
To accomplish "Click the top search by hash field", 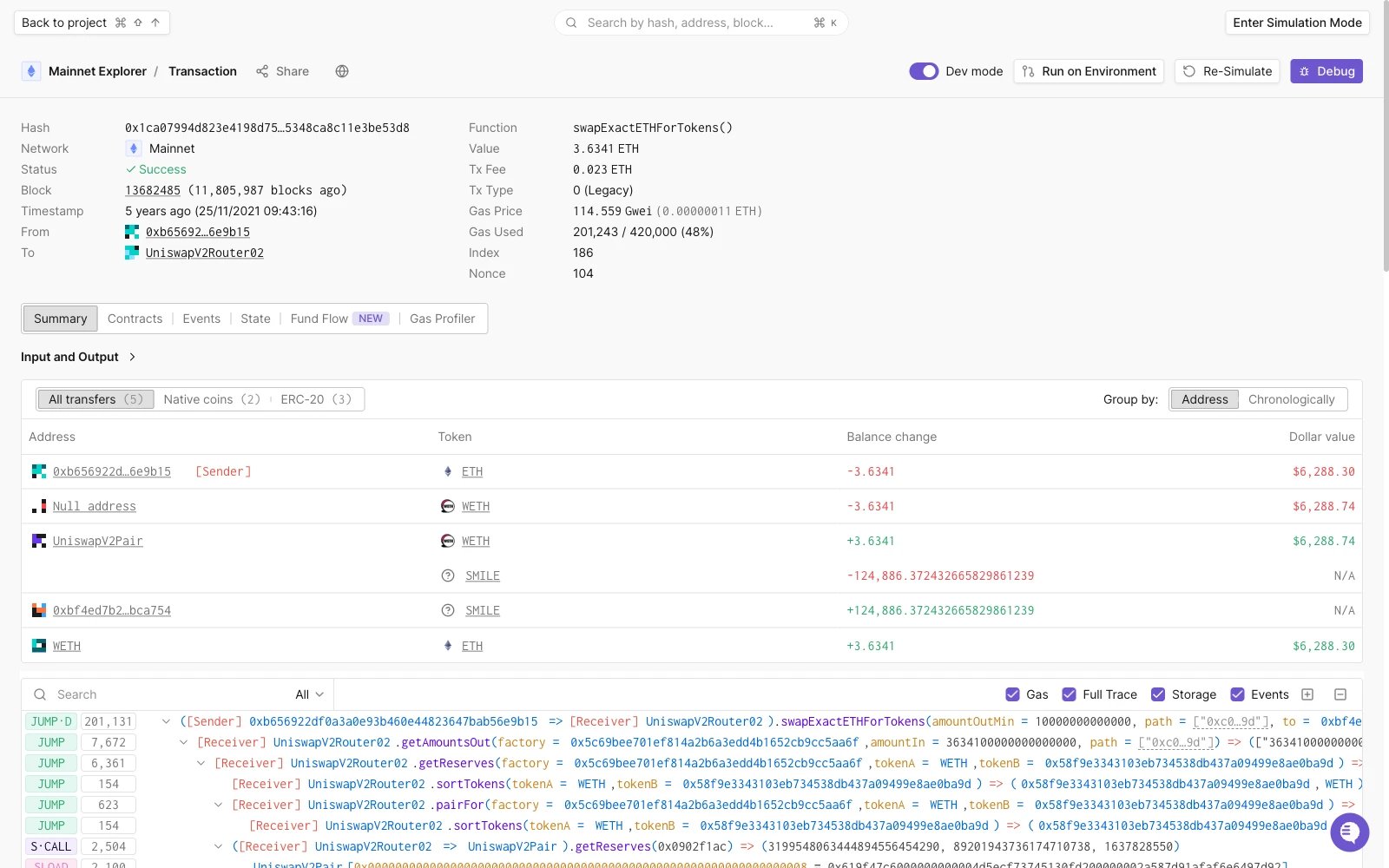I will (701, 23).
